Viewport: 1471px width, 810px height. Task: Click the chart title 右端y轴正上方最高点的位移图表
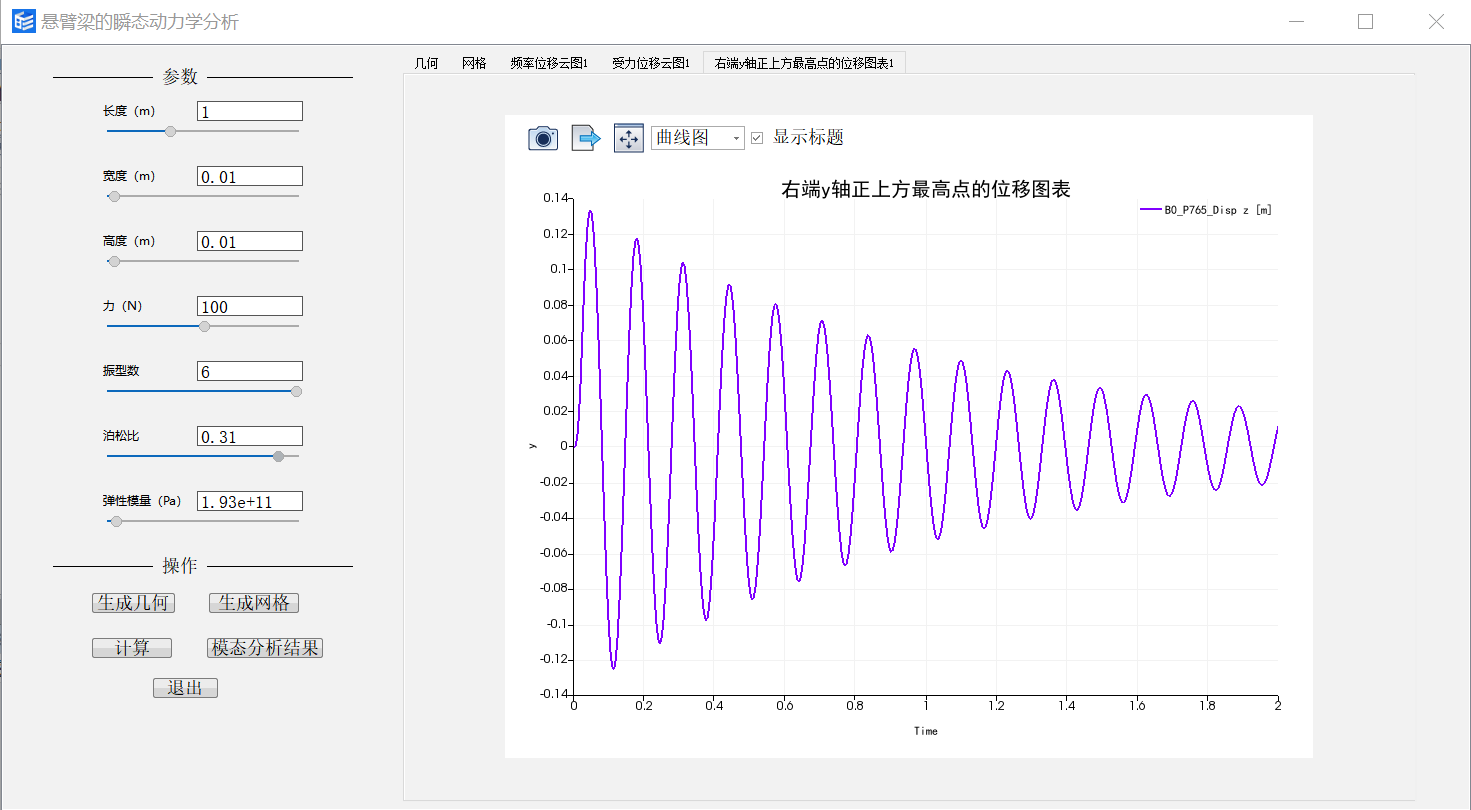[x=926, y=189]
